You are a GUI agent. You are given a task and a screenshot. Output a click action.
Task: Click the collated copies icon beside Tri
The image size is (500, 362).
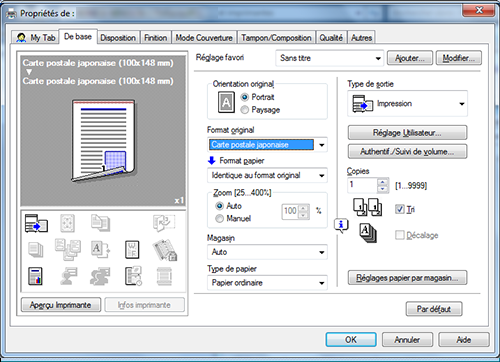368,207
